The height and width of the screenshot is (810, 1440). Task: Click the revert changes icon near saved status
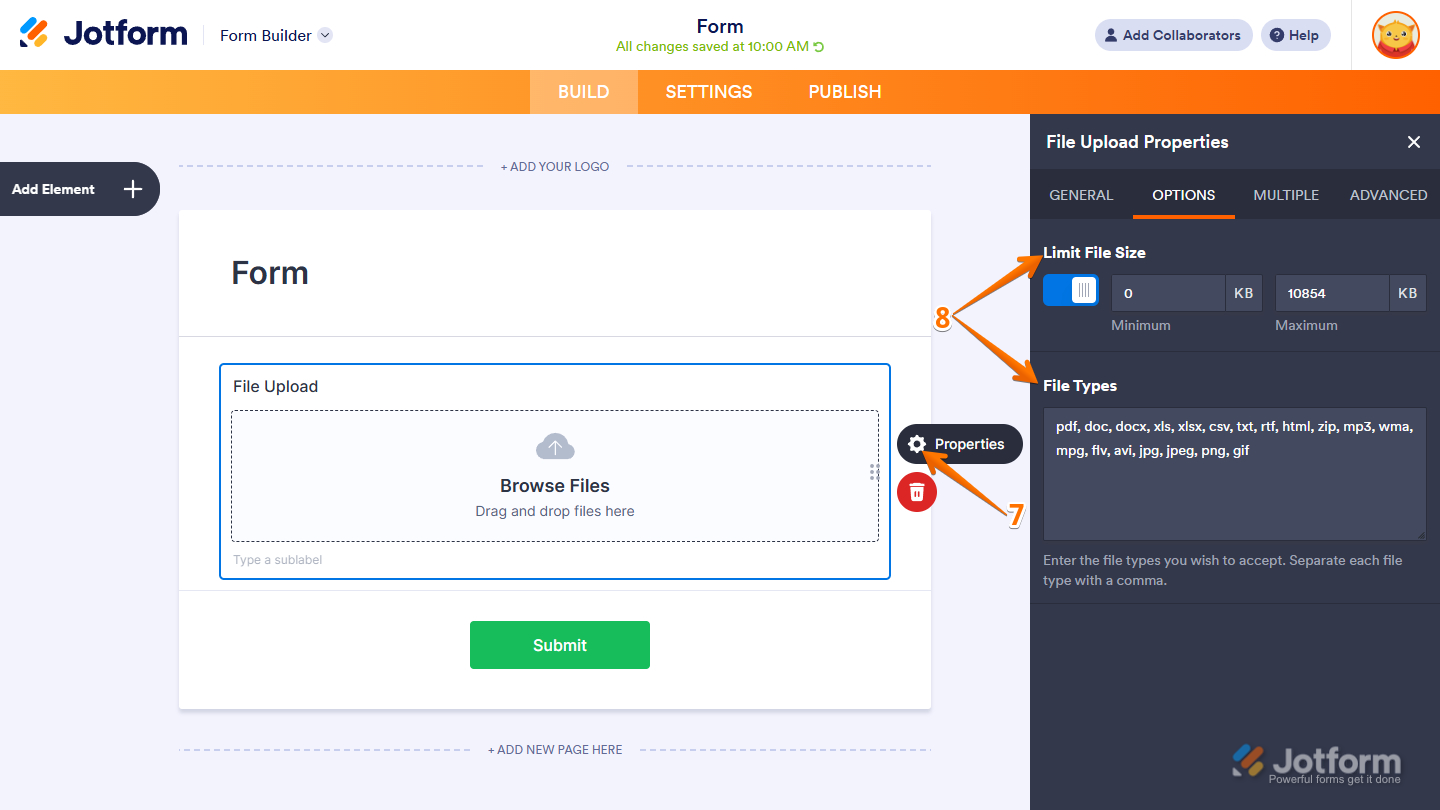819,47
